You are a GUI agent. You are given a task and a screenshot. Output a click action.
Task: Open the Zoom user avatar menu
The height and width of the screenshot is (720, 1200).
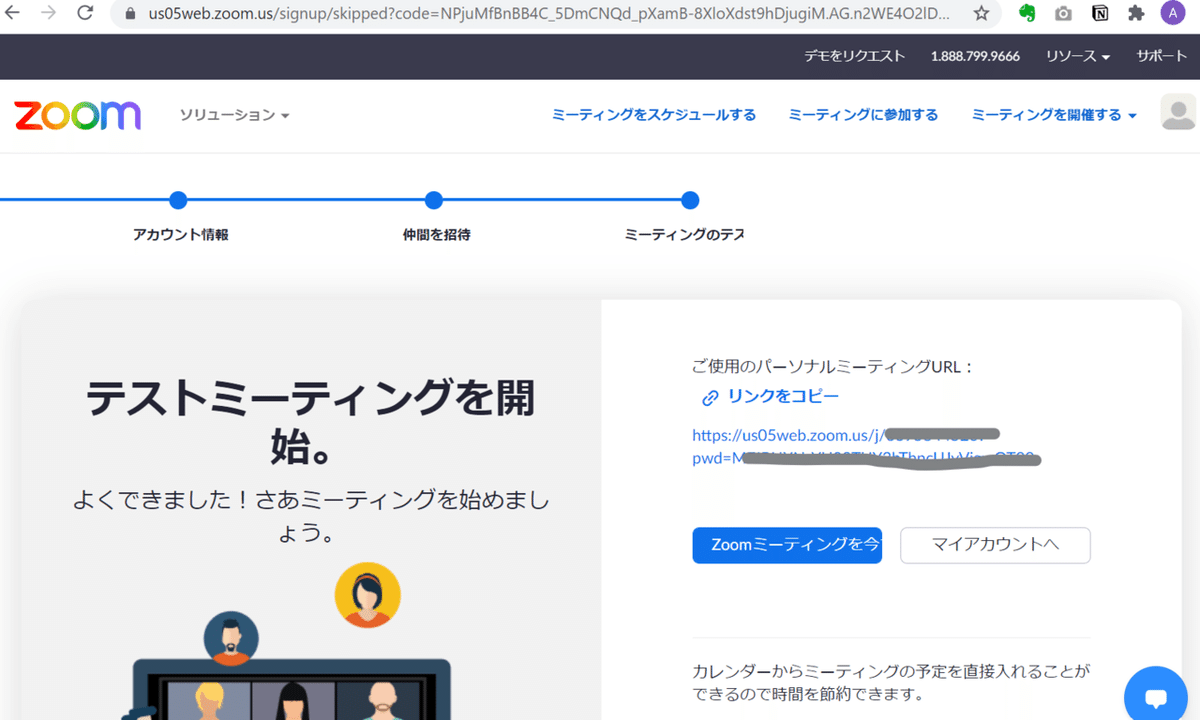(x=1178, y=113)
